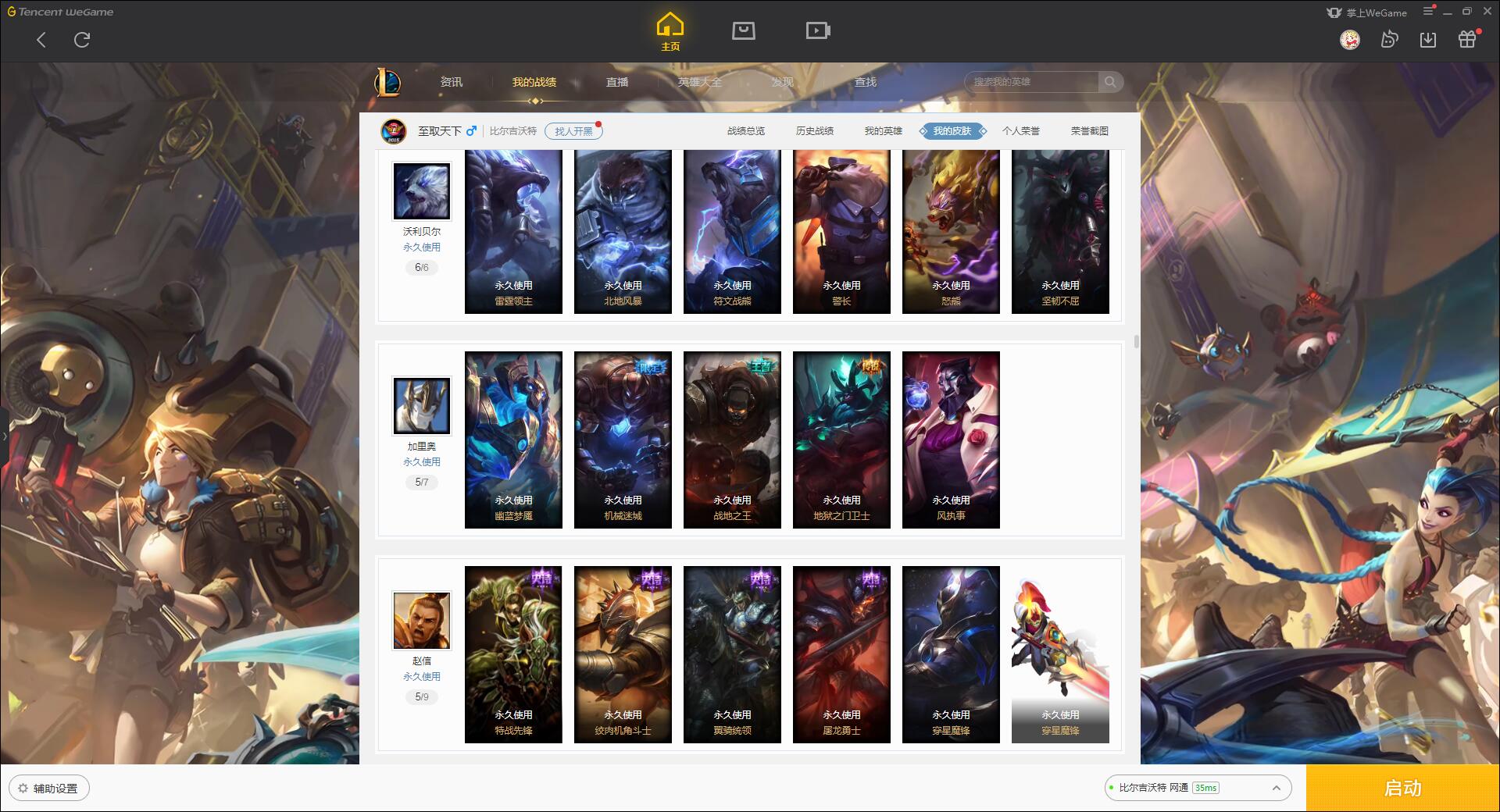Click the 启动 launch button

click(1403, 788)
